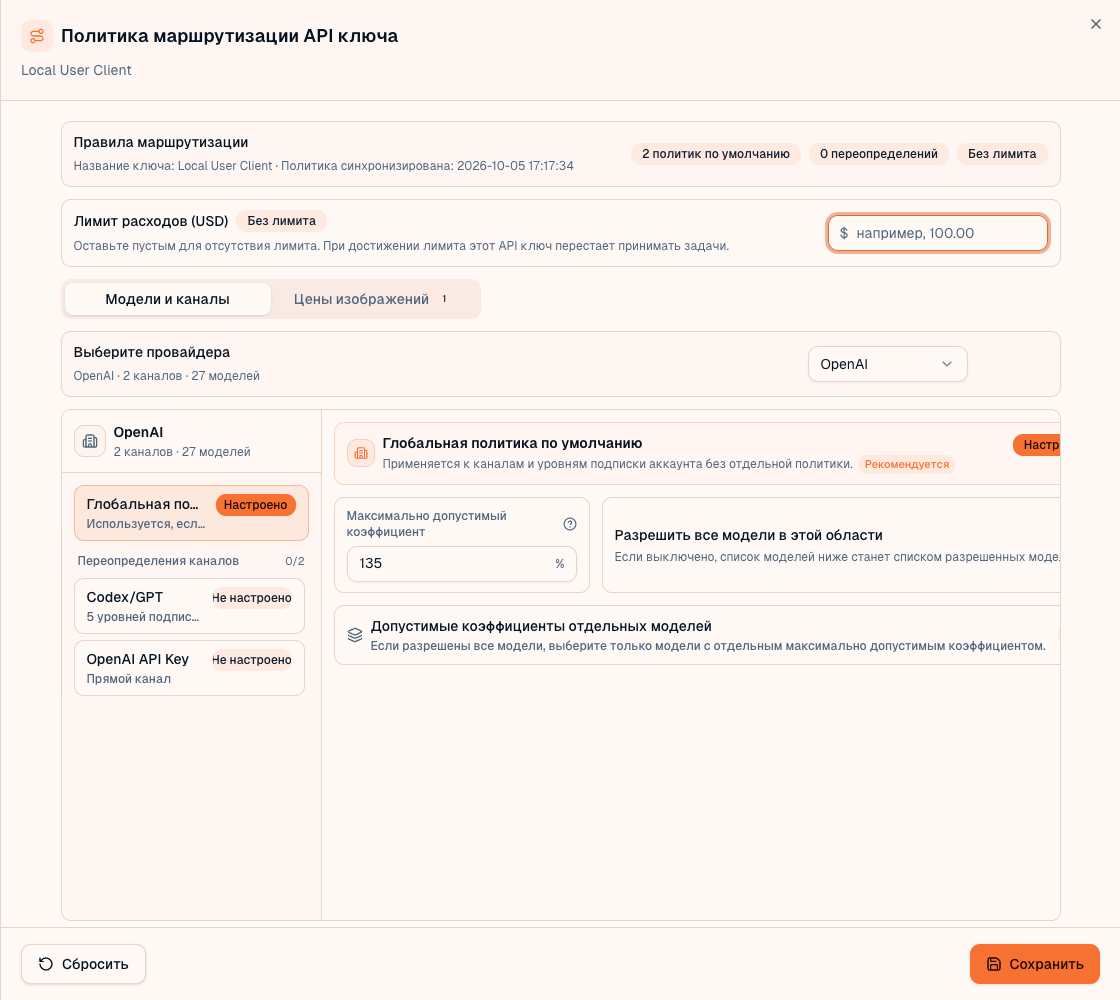Click the count badge on Цены изображений tab
This screenshot has height=1000, width=1120.
point(444,299)
